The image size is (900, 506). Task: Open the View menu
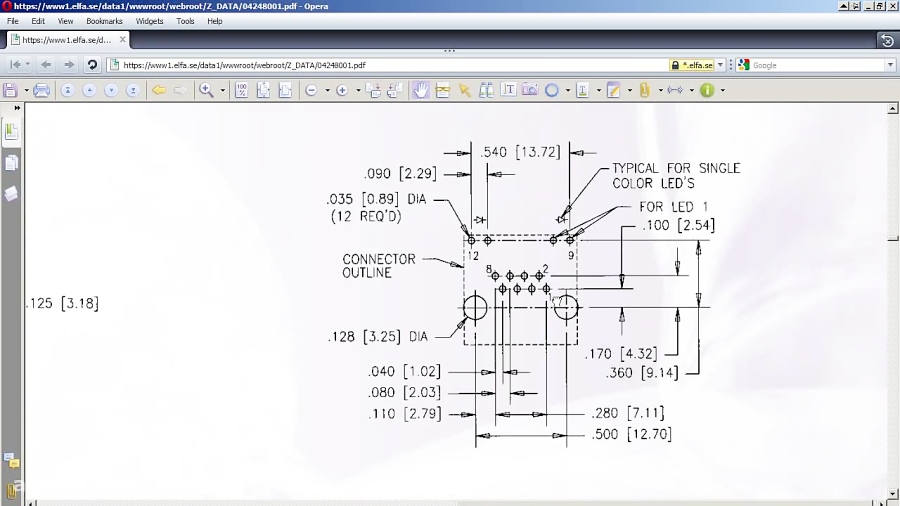[65, 21]
